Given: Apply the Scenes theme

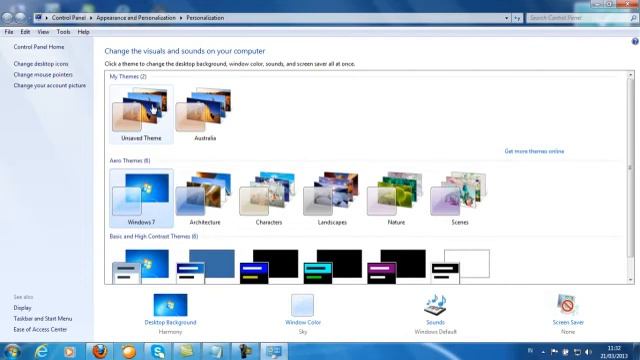Looking at the screenshot, I should point(460,198).
